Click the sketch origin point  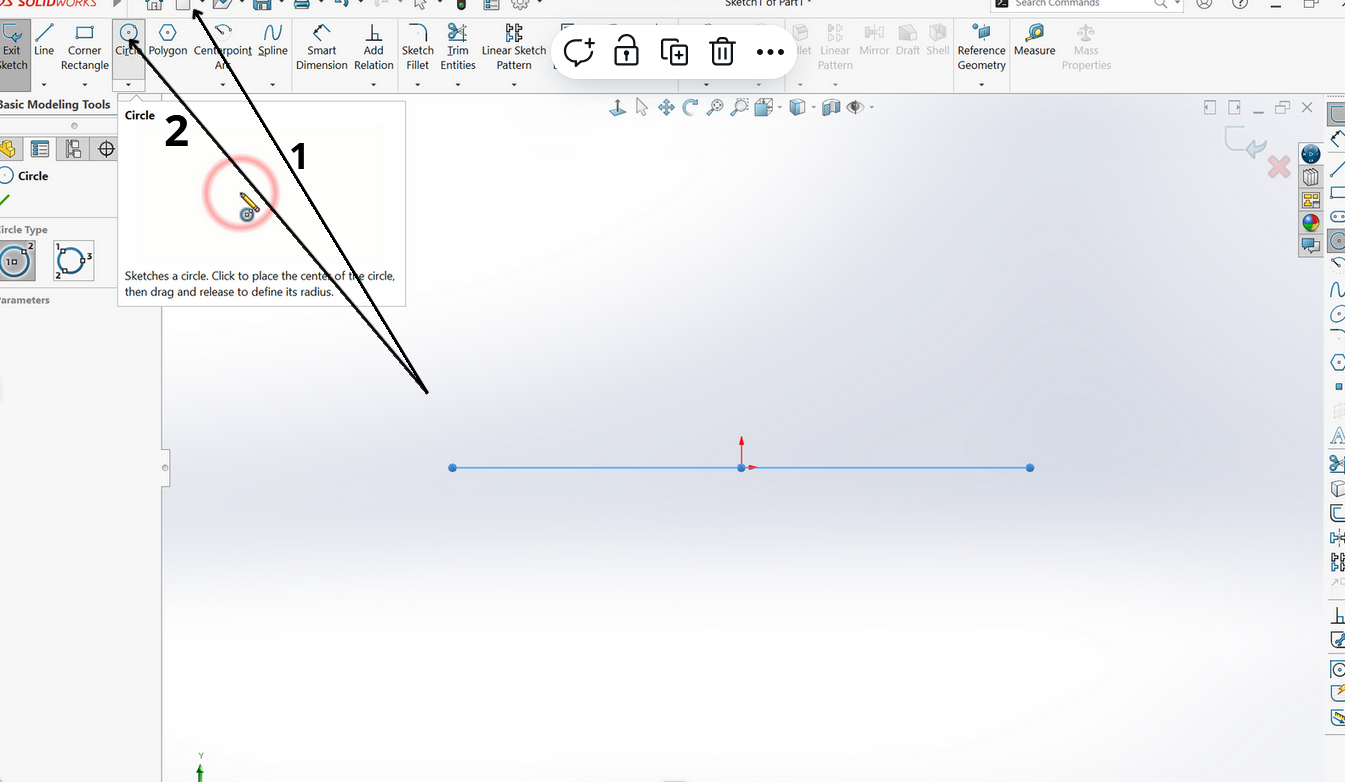pyautogui.click(x=741, y=467)
